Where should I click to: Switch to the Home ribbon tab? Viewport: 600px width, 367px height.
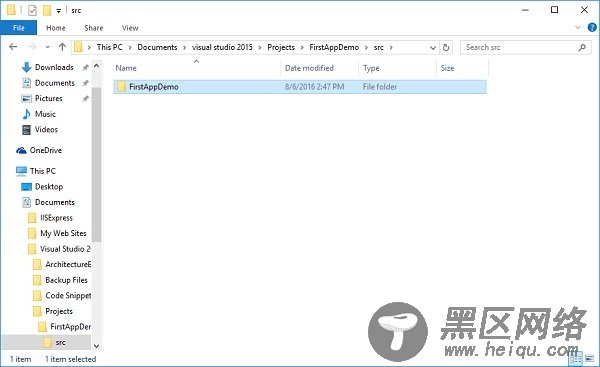55,28
